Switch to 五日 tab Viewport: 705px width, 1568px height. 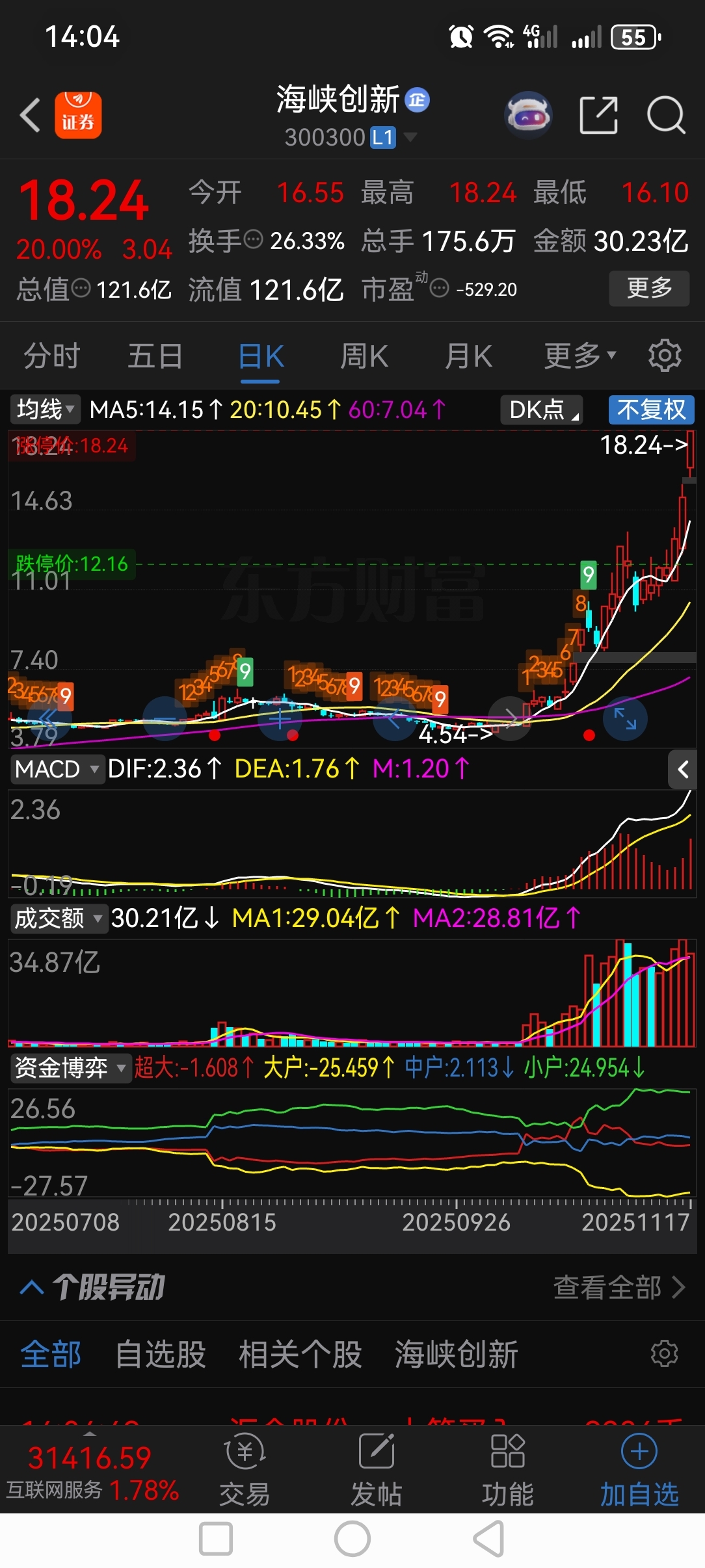point(155,356)
